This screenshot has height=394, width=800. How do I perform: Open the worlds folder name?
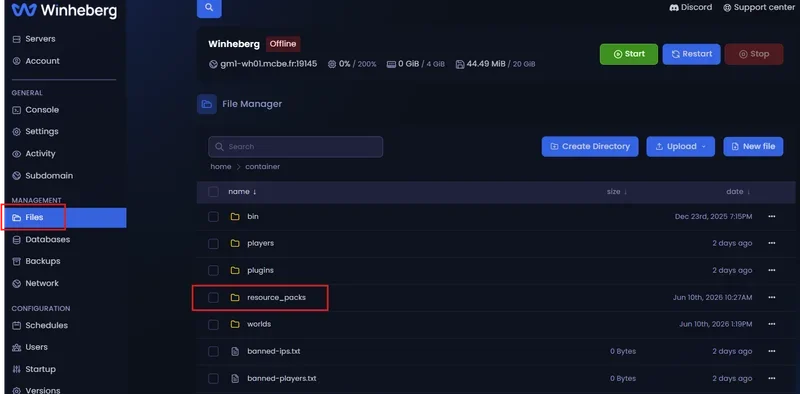pyautogui.click(x=259, y=324)
